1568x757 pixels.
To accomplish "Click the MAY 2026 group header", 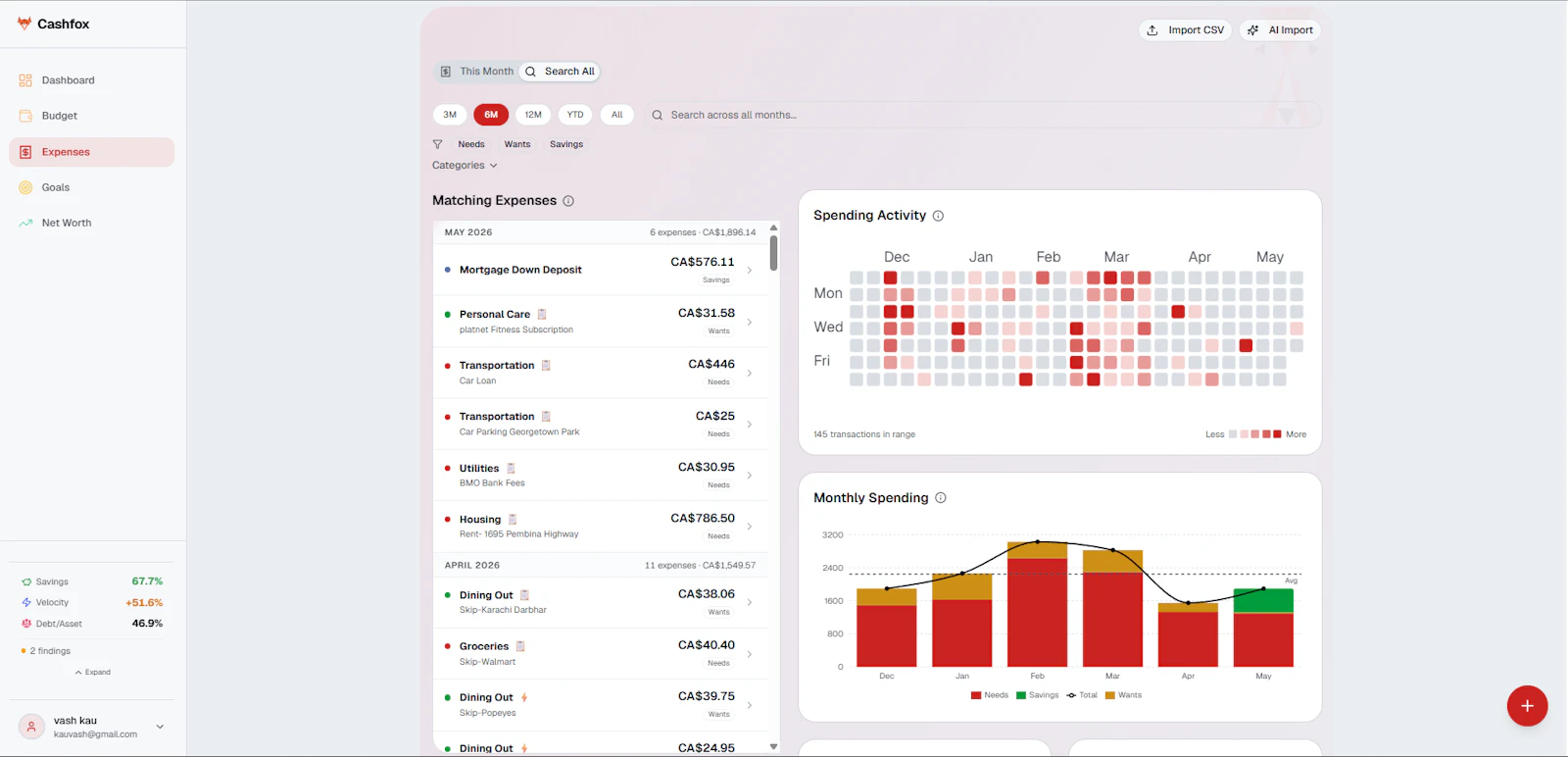I will tap(600, 232).
